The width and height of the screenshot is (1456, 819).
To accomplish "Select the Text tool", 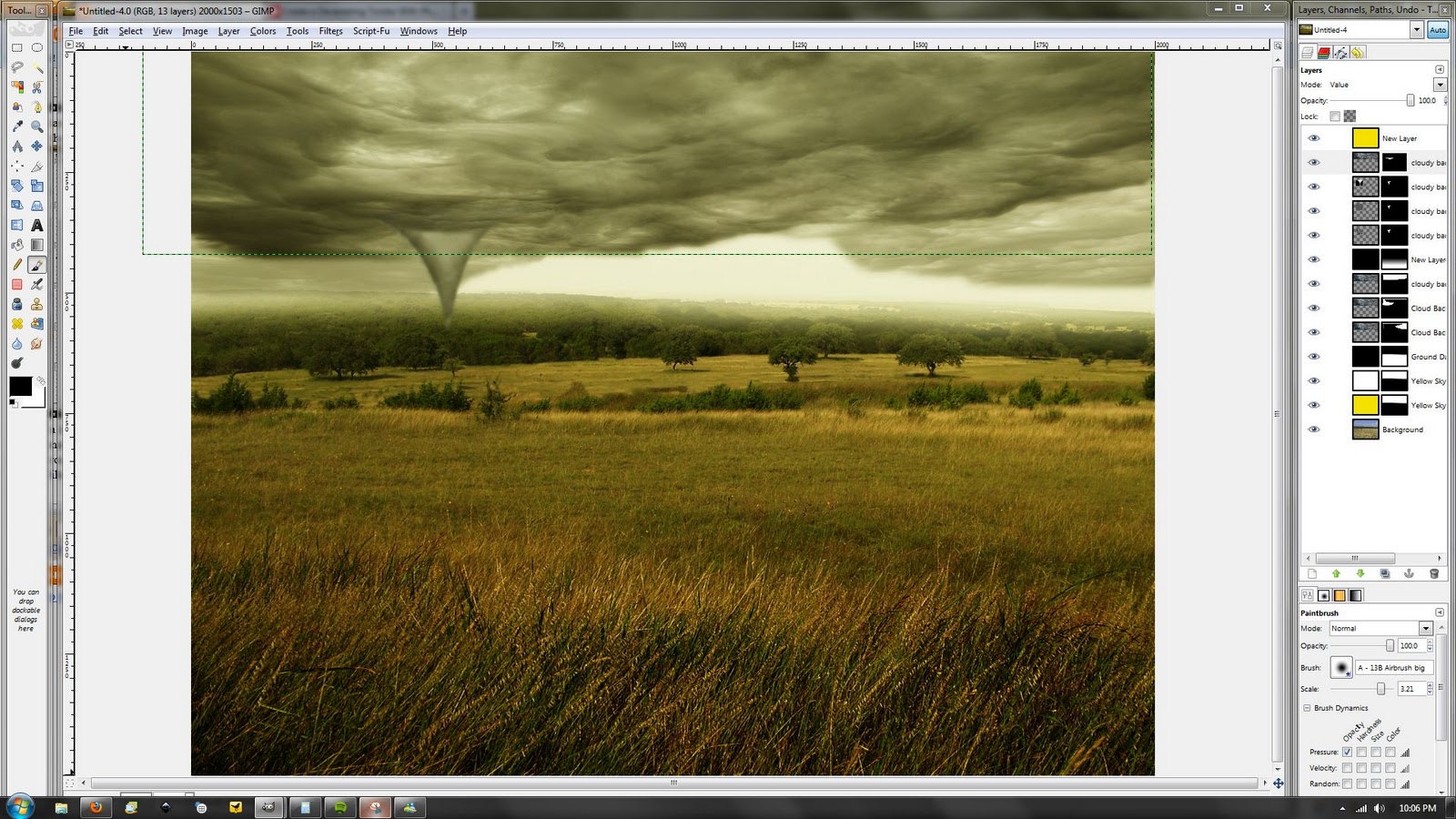I will tap(37, 224).
